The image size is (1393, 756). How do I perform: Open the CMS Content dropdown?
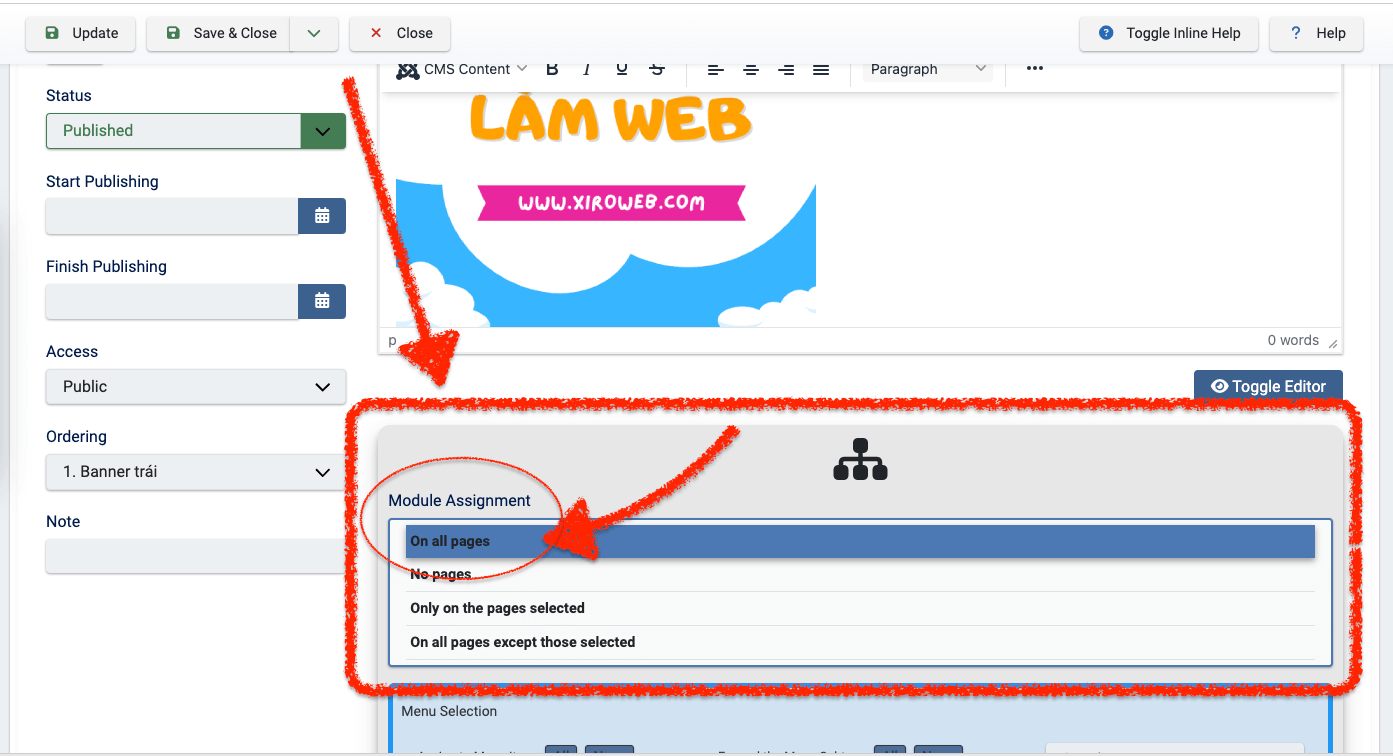point(461,69)
